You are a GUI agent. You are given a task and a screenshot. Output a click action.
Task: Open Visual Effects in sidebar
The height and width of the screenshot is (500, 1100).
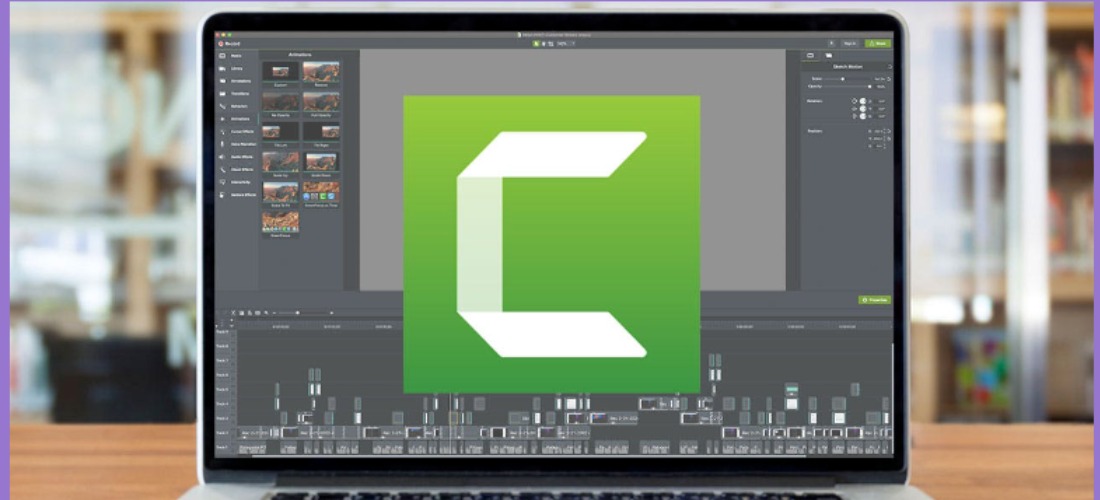click(x=236, y=169)
